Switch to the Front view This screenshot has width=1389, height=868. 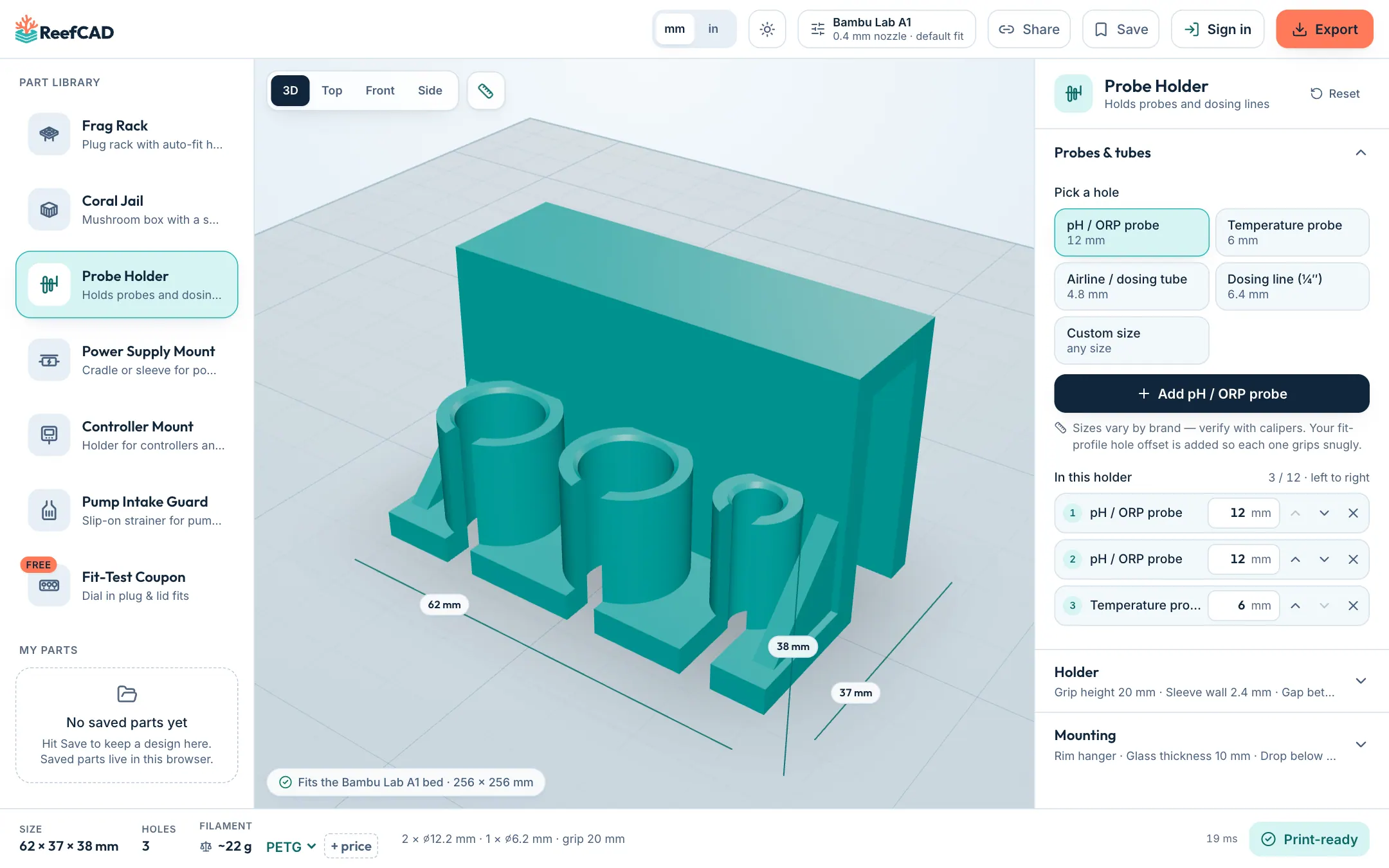380,91
